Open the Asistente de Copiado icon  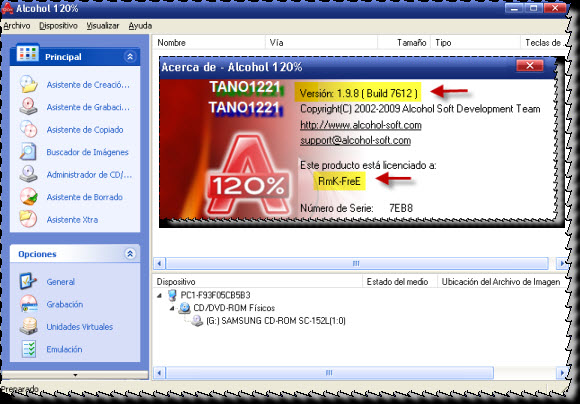tap(29, 129)
